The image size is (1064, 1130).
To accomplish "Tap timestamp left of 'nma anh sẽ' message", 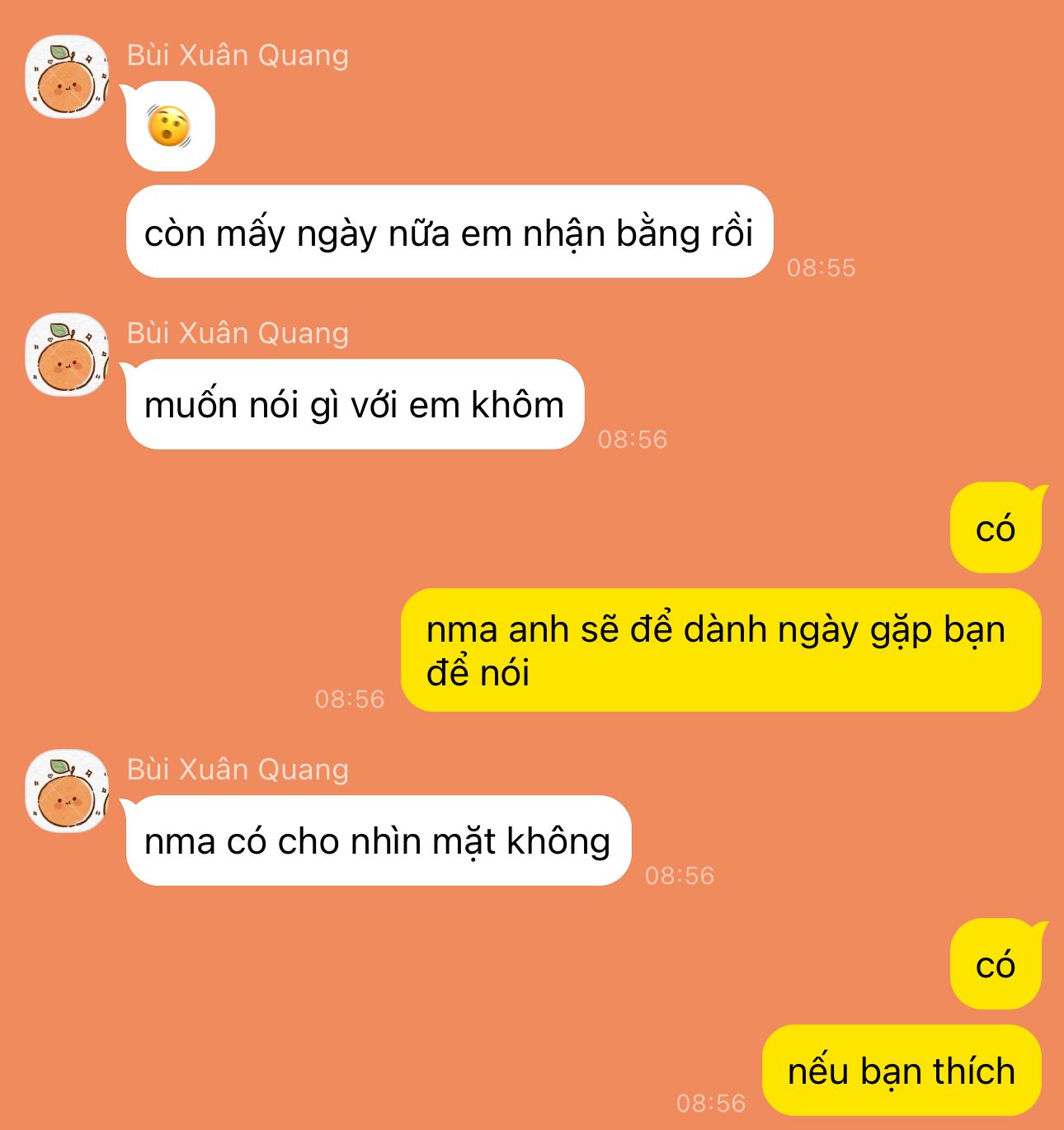I will (x=350, y=699).
